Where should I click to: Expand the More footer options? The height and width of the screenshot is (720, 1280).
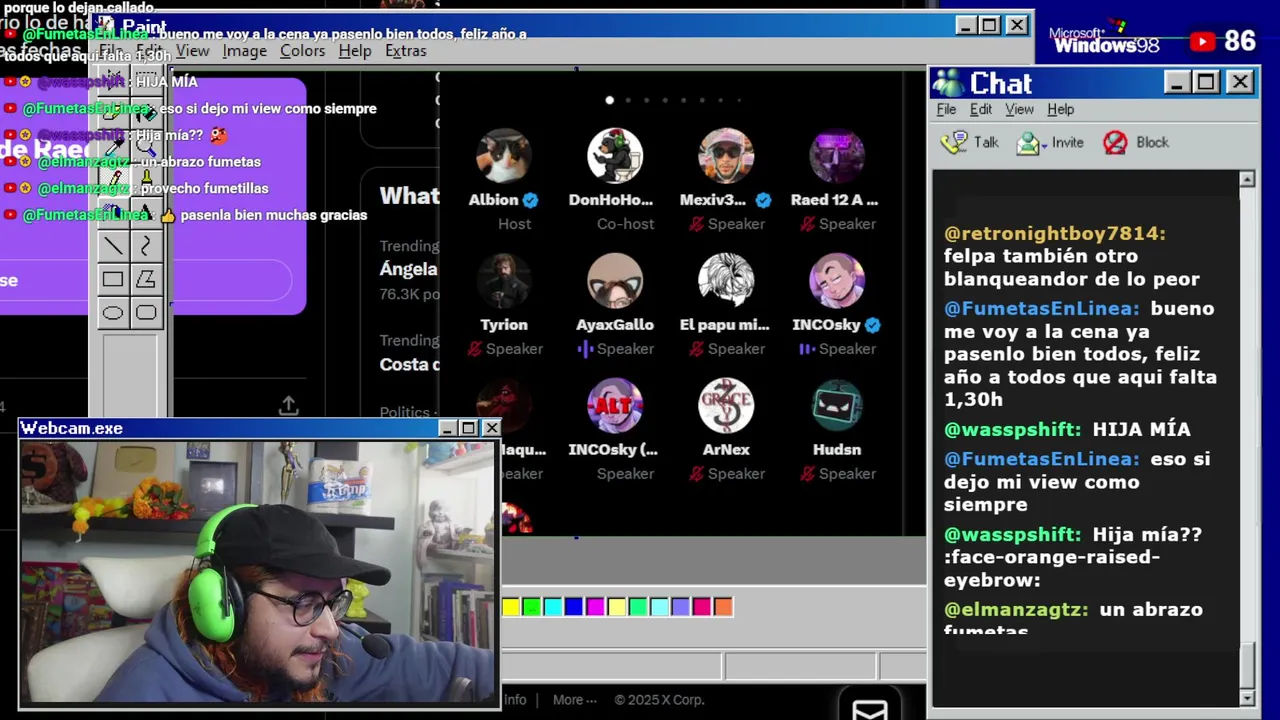click(x=574, y=700)
